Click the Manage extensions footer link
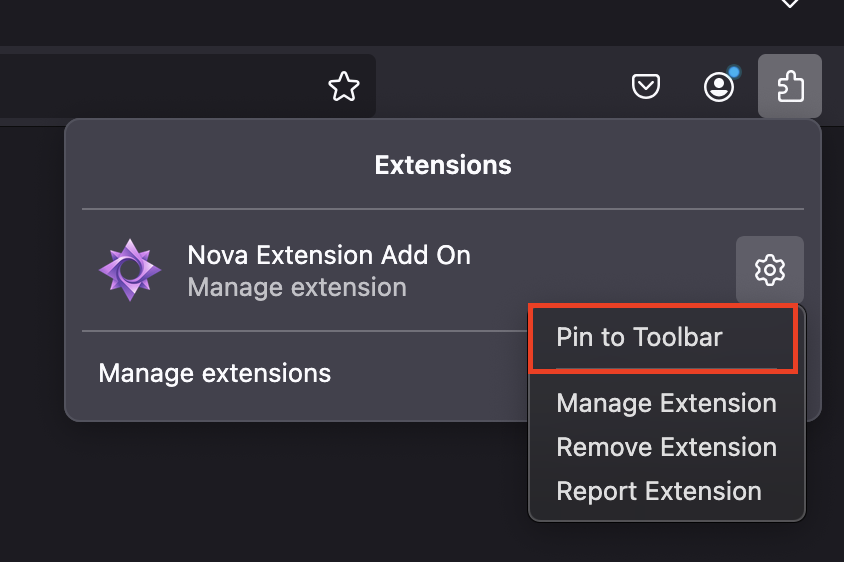 tap(214, 374)
